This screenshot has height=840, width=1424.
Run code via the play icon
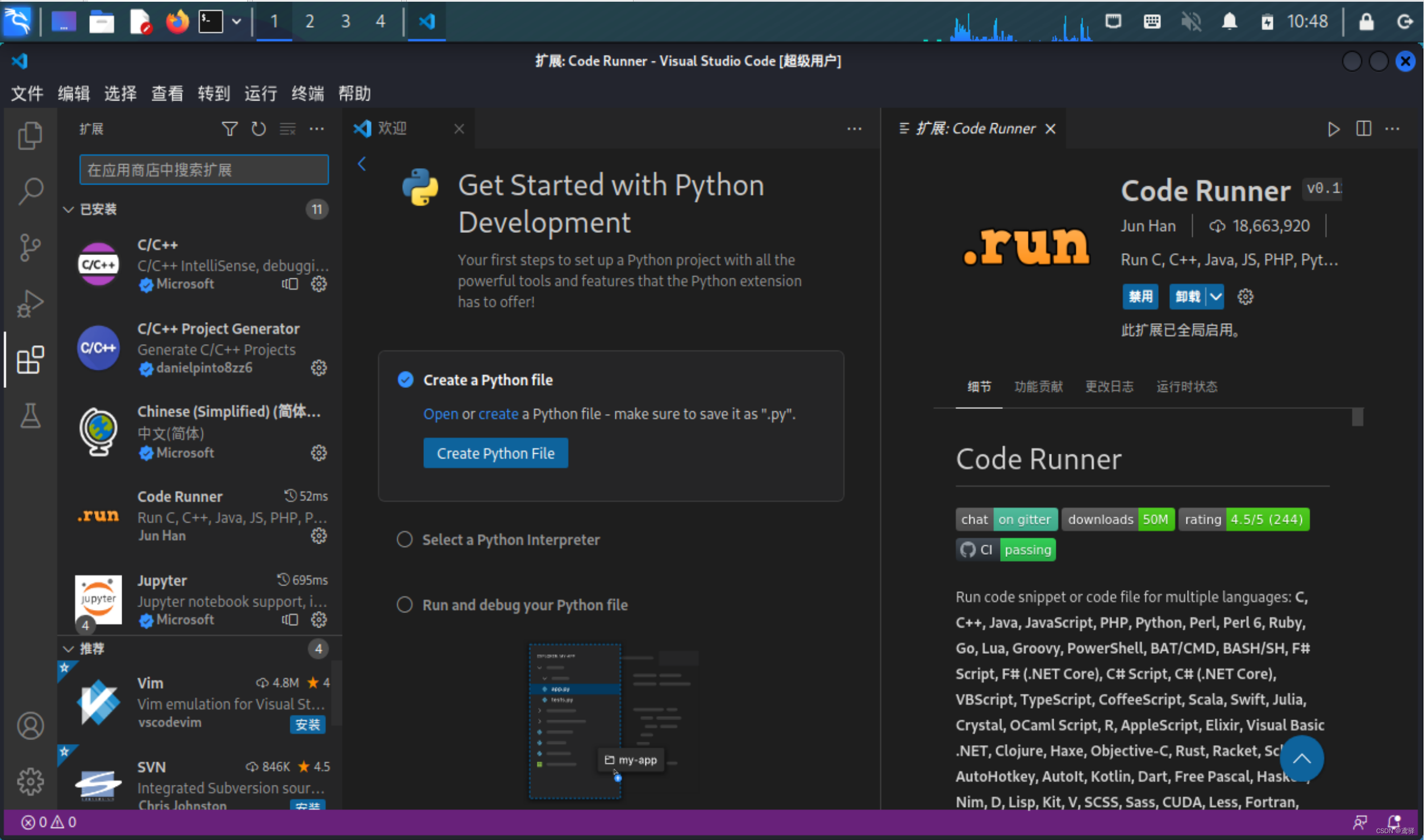point(1334,129)
